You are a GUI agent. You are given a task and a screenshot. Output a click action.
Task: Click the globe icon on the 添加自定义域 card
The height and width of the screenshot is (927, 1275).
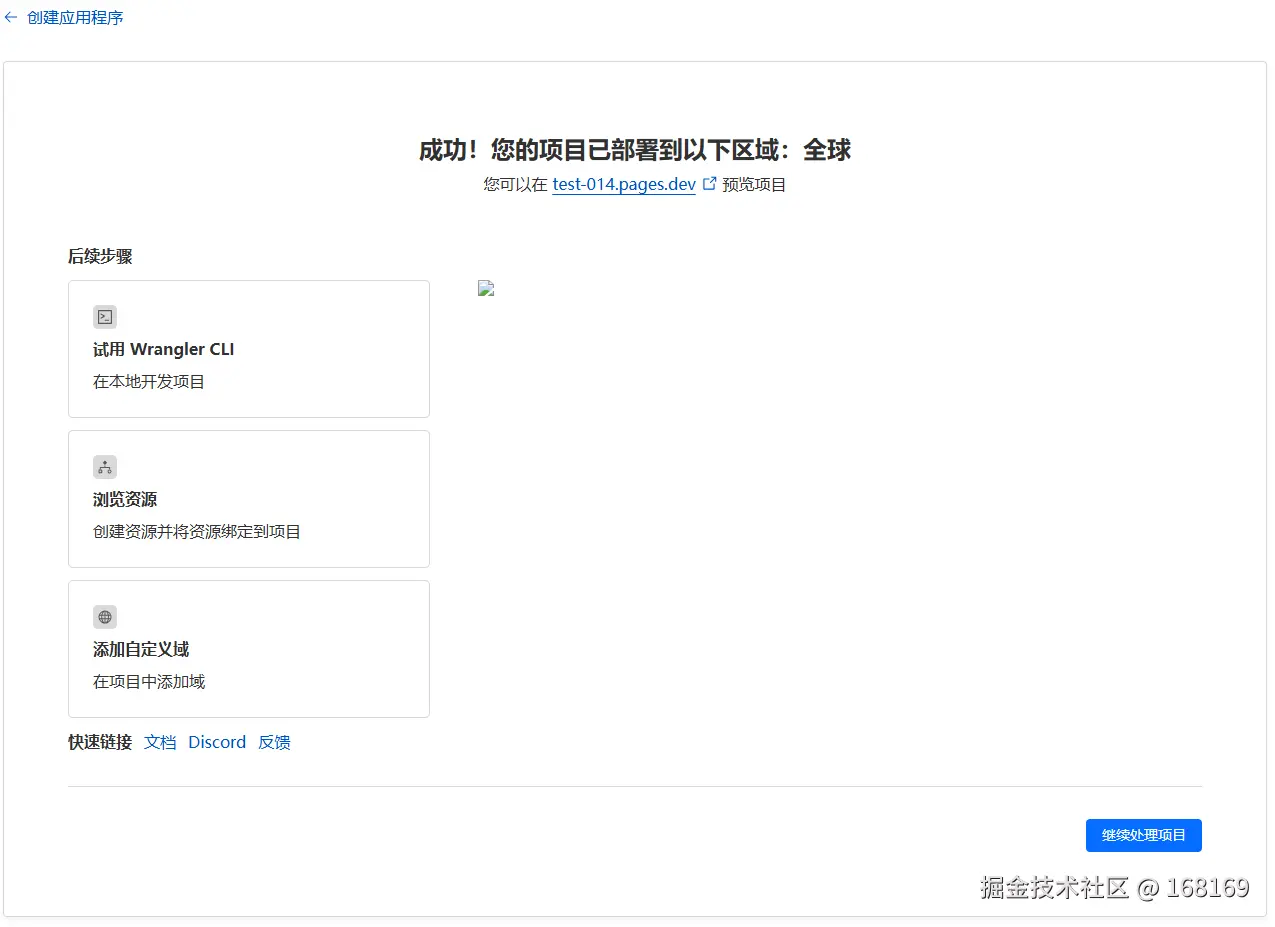point(105,617)
